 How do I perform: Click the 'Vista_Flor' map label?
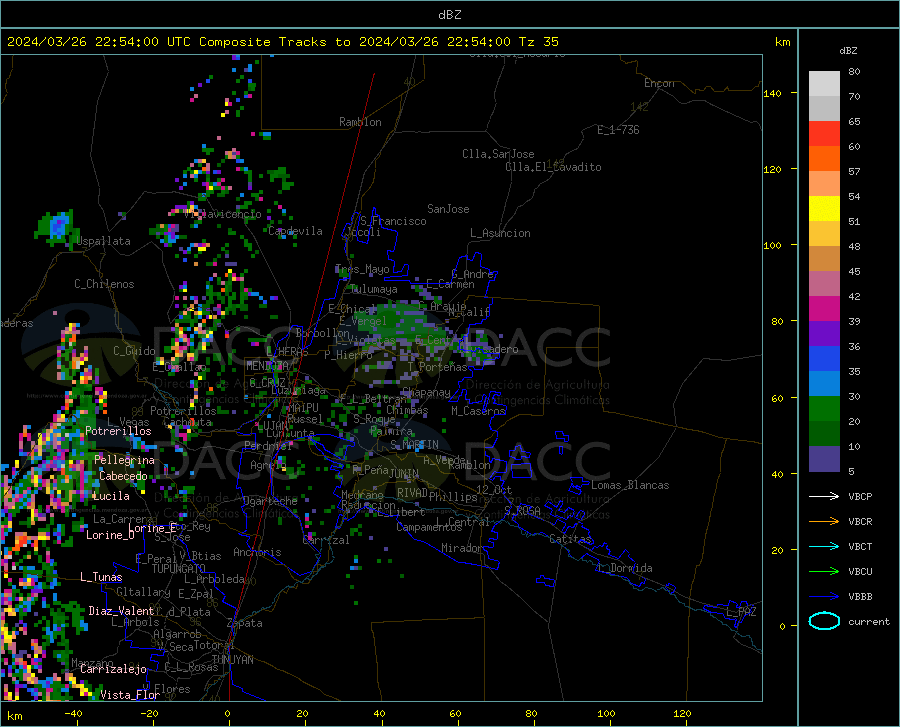(x=130, y=695)
